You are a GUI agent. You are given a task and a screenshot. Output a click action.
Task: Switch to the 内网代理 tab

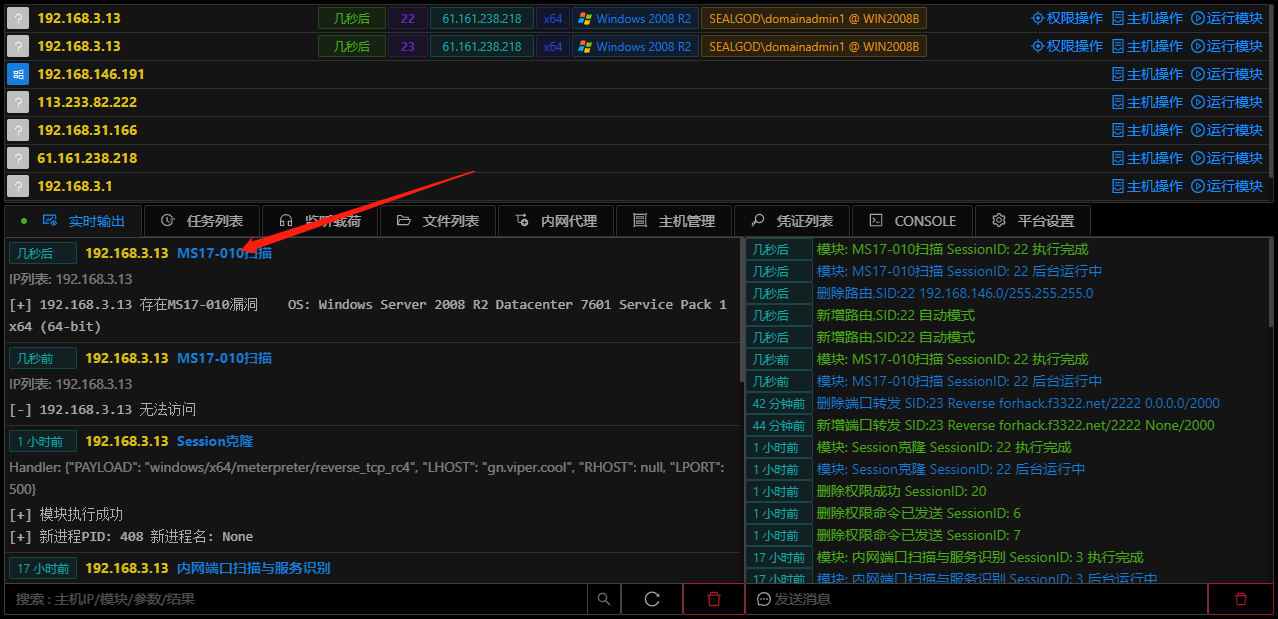pos(555,221)
